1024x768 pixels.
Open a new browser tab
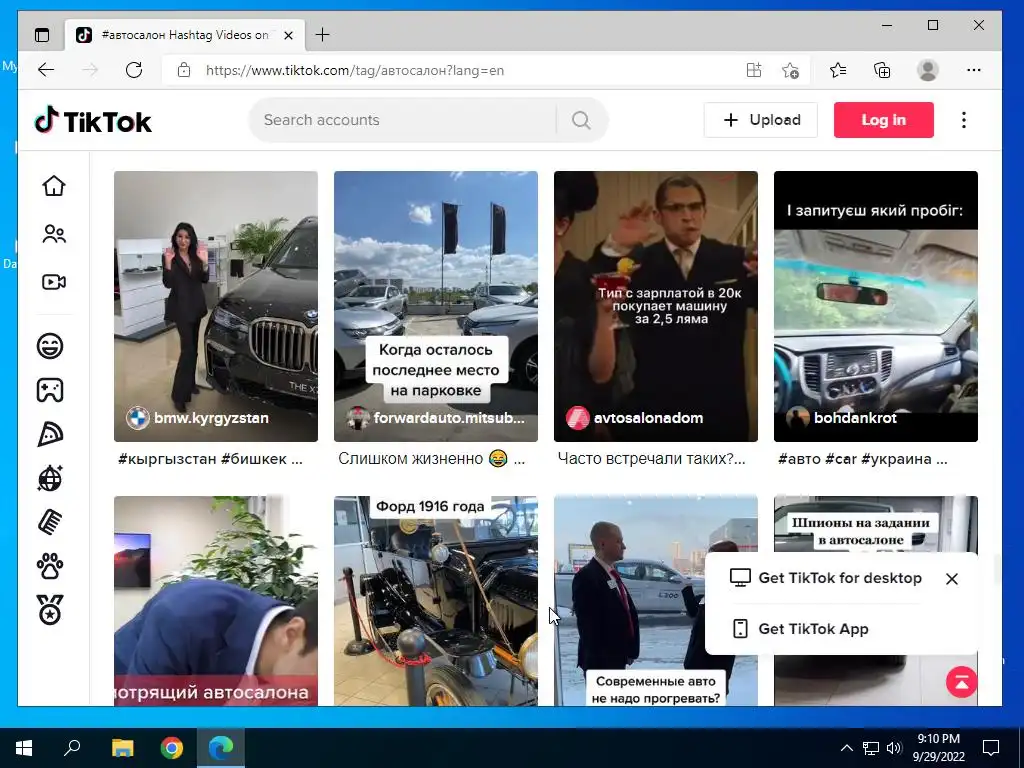pyautogui.click(x=322, y=35)
